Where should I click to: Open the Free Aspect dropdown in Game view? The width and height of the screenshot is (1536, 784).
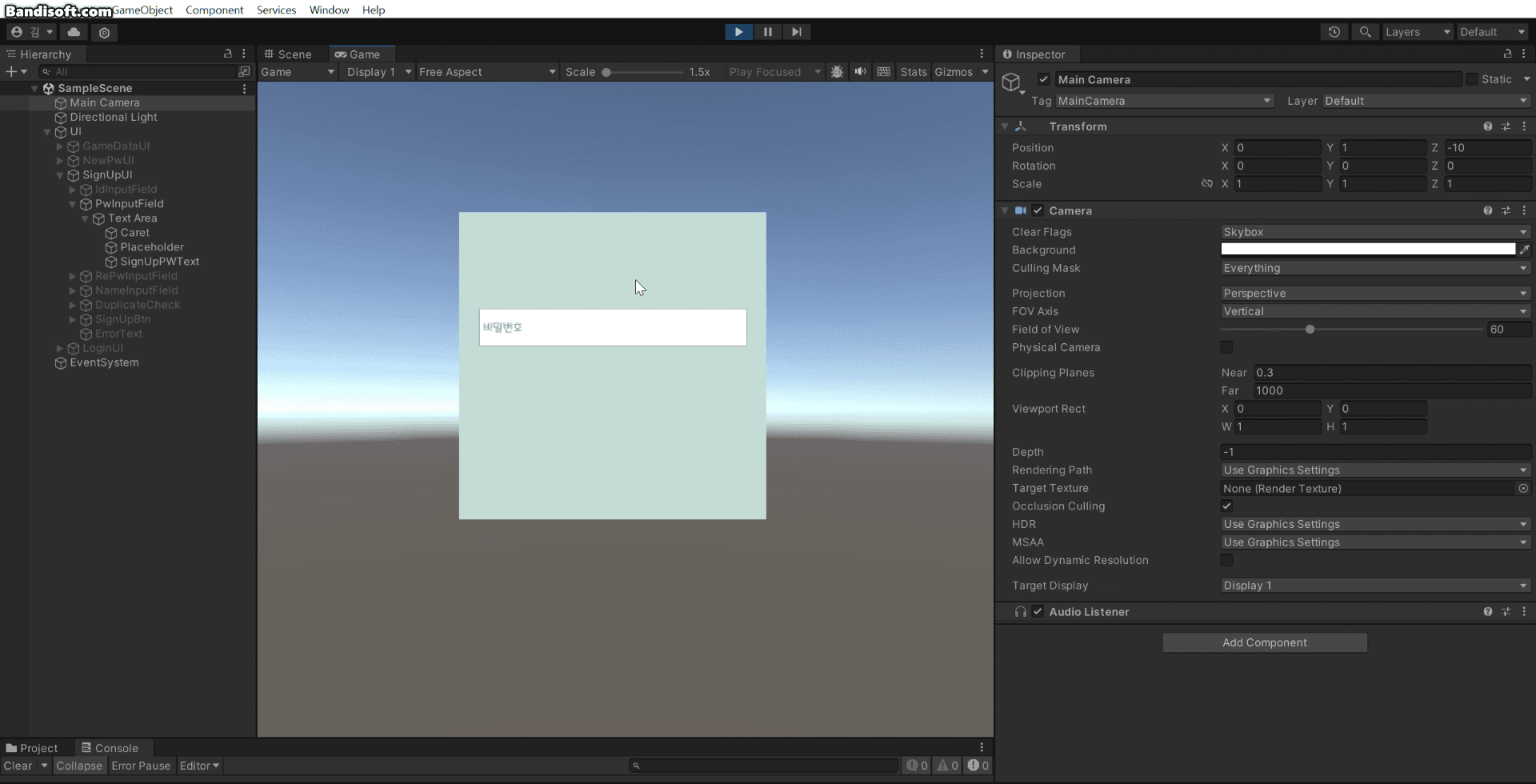(486, 71)
